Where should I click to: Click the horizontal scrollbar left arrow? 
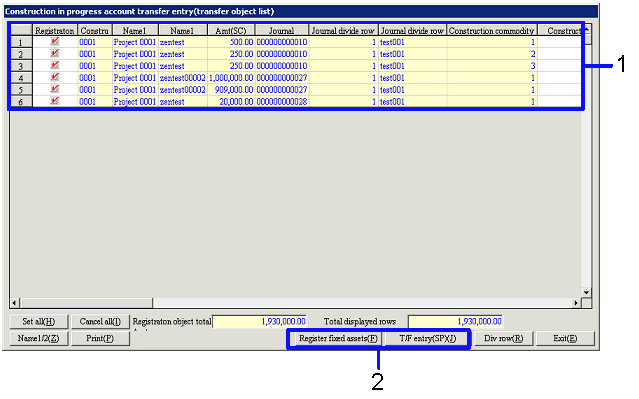click(15, 303)
